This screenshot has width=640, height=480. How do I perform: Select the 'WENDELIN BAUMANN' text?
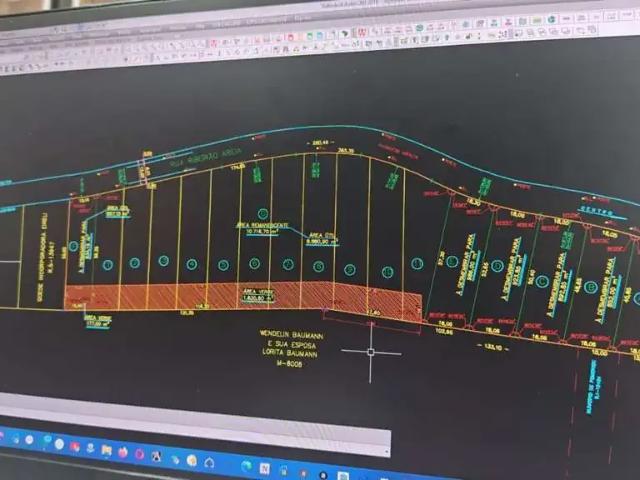point(291,335)
